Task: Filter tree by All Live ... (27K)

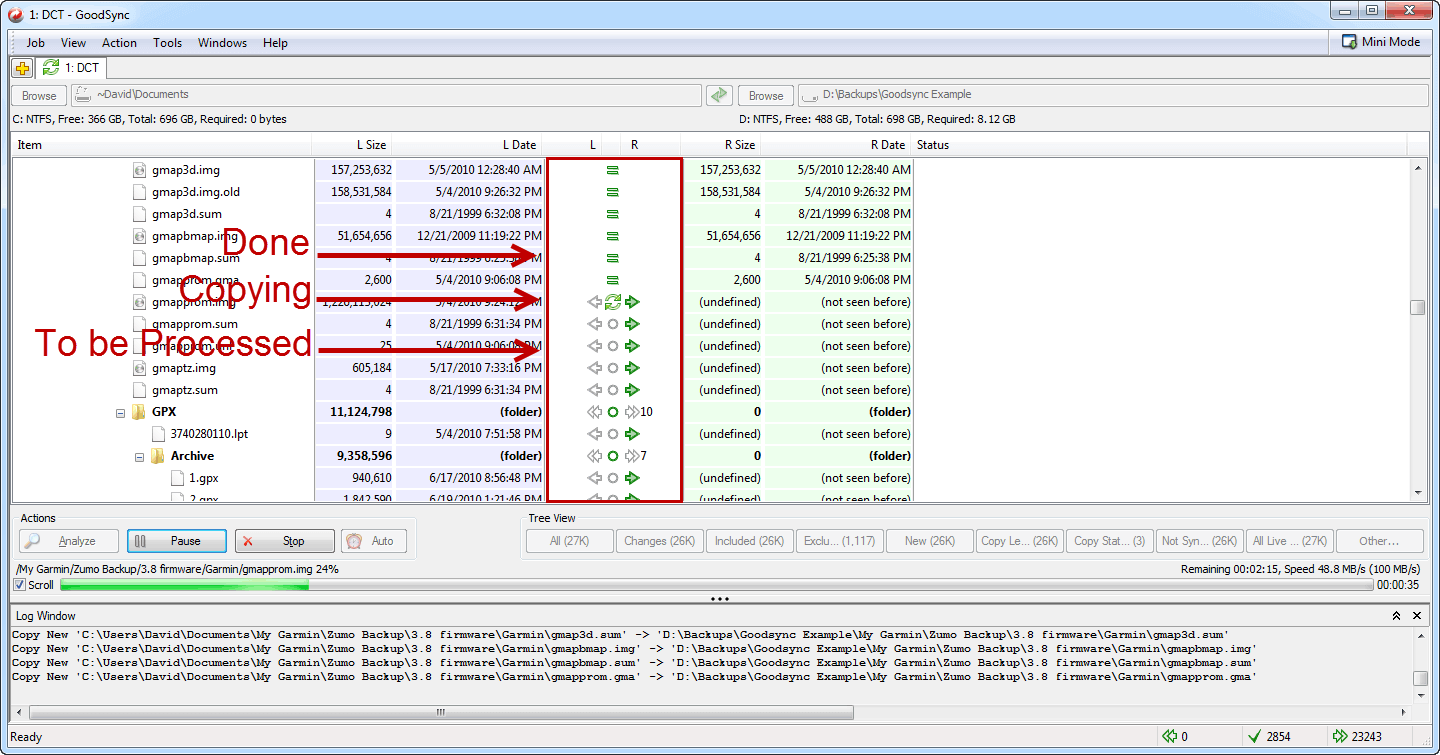Action: [1289, 541]
